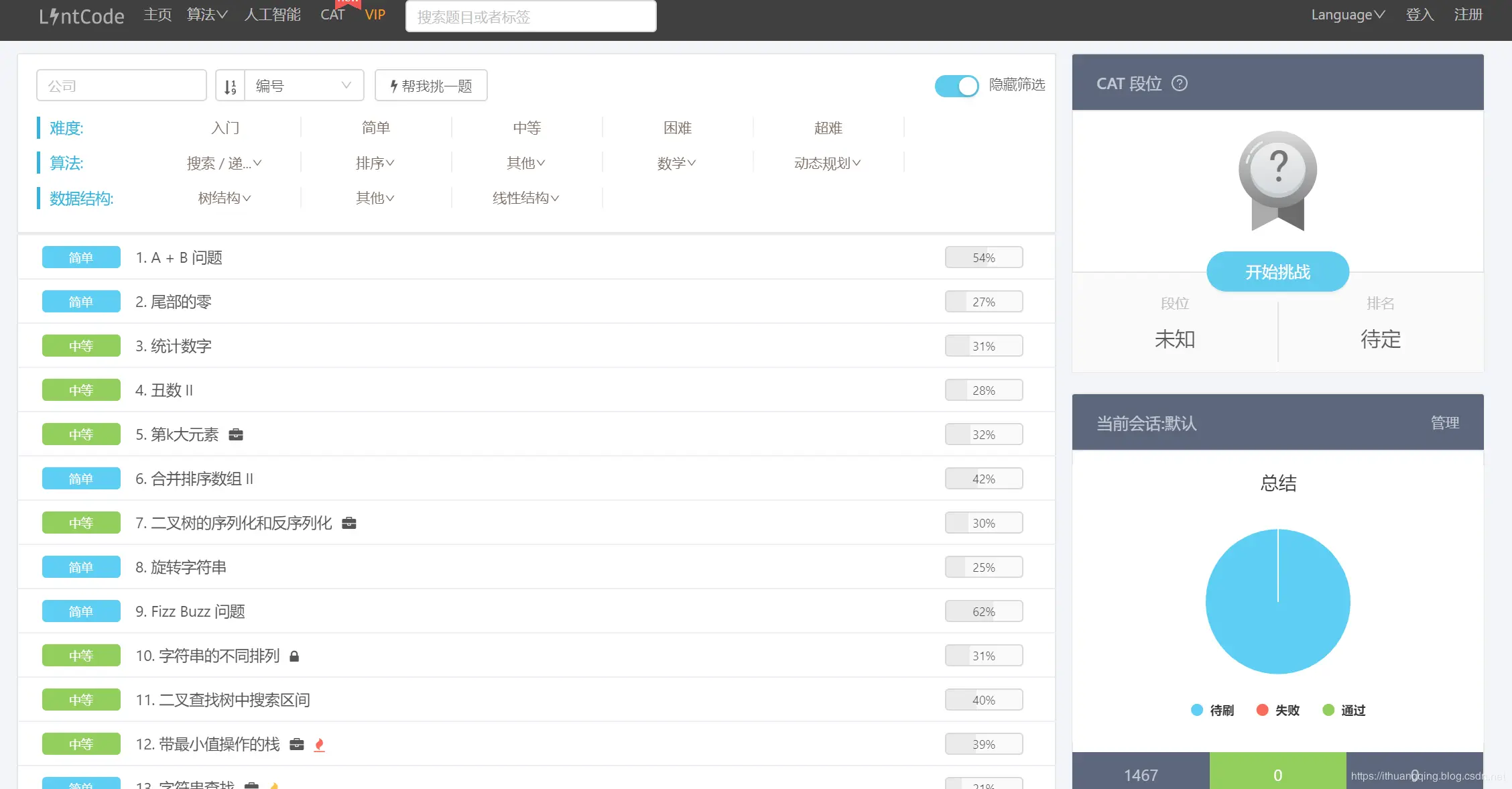Click the 搜索题目或者标签 search field
The image size is (1512, 789).
[530, 17]
